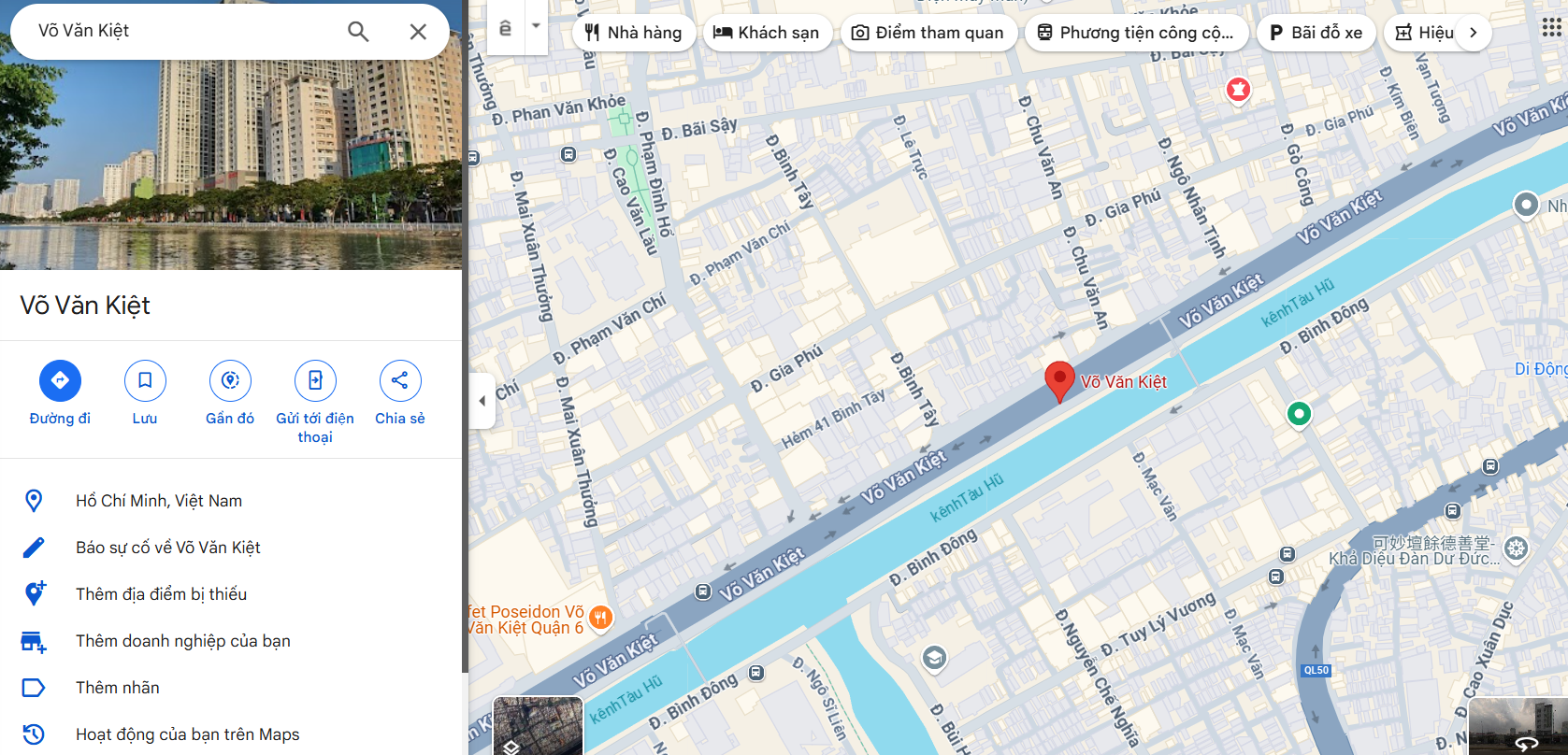
Task: Expand the travel mode dropdown arrow
Action: (x=536, y=26)
